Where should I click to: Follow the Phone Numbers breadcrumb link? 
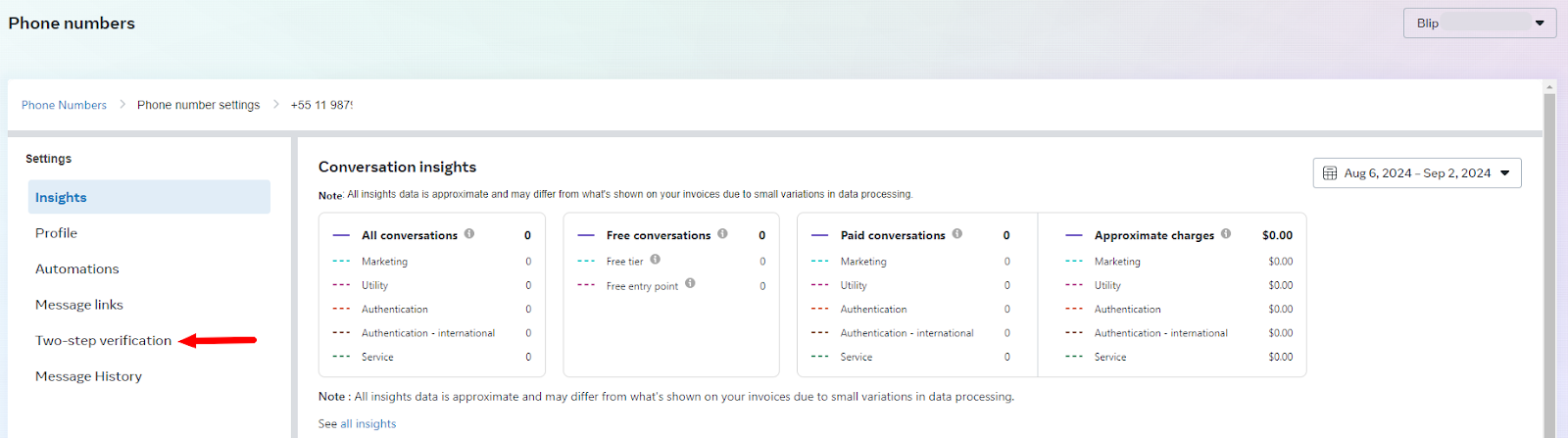pos(64,105)
